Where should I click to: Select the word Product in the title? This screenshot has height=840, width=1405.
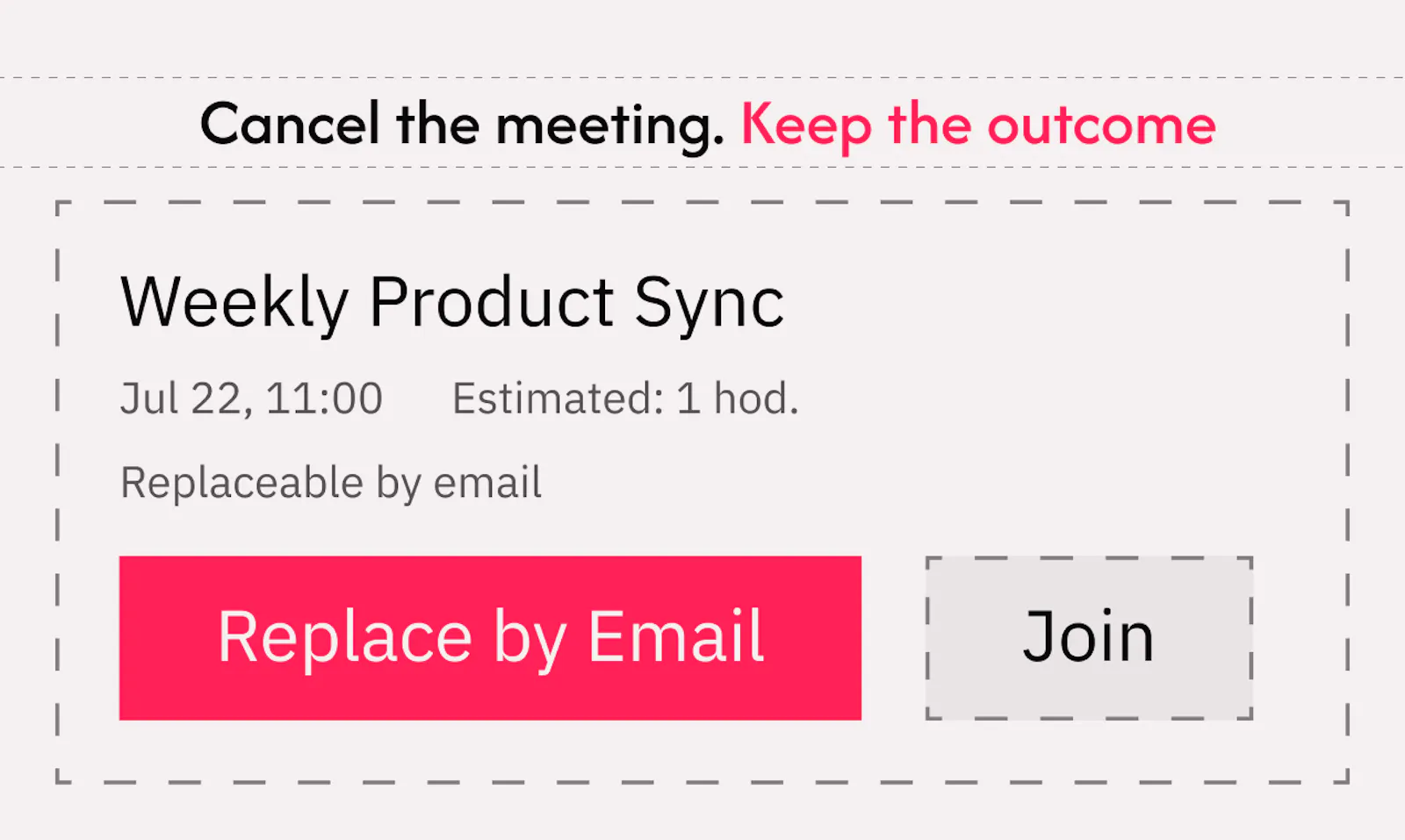(491, 302)
